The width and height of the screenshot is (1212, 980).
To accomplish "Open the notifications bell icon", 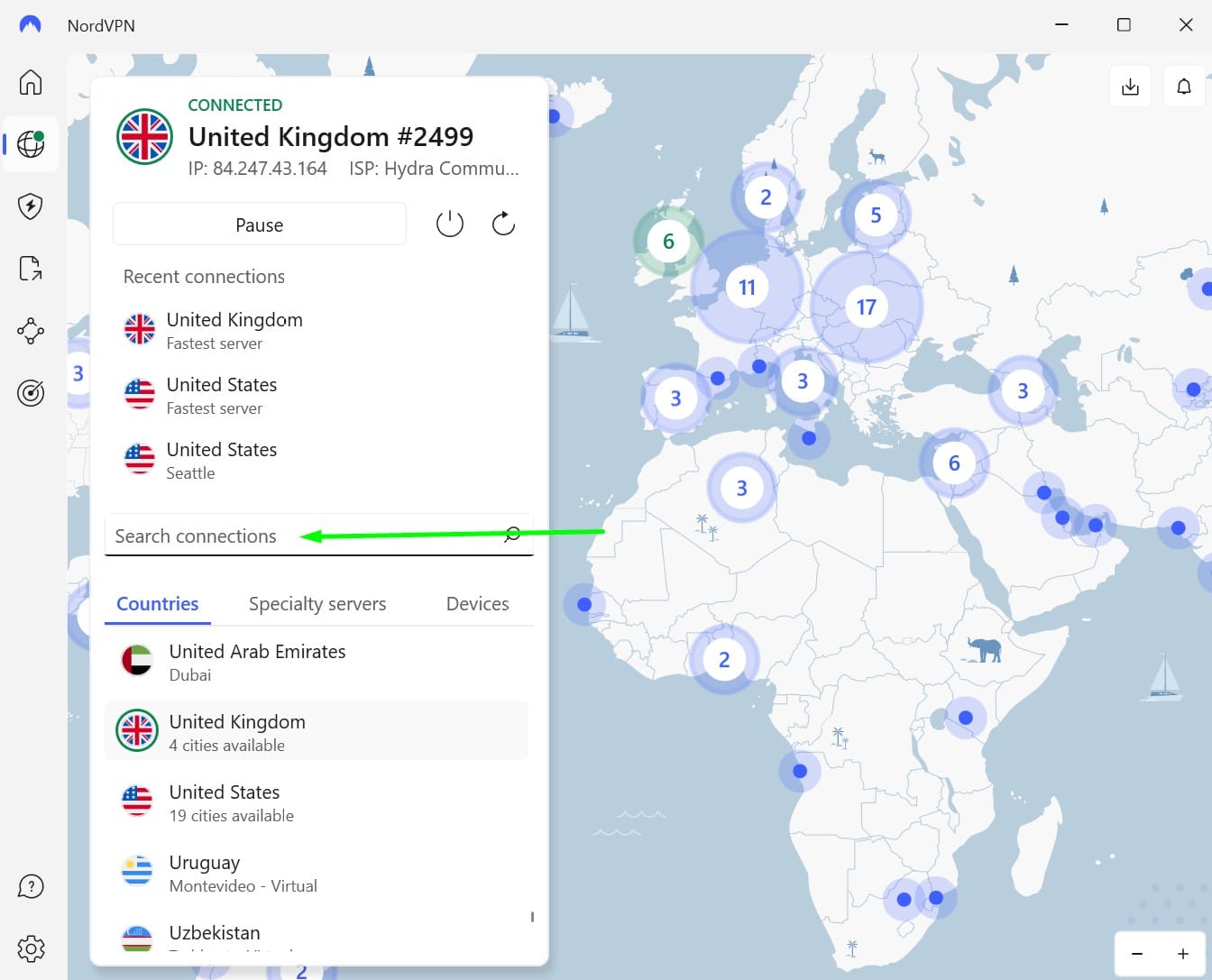I will coord(1184,87).
